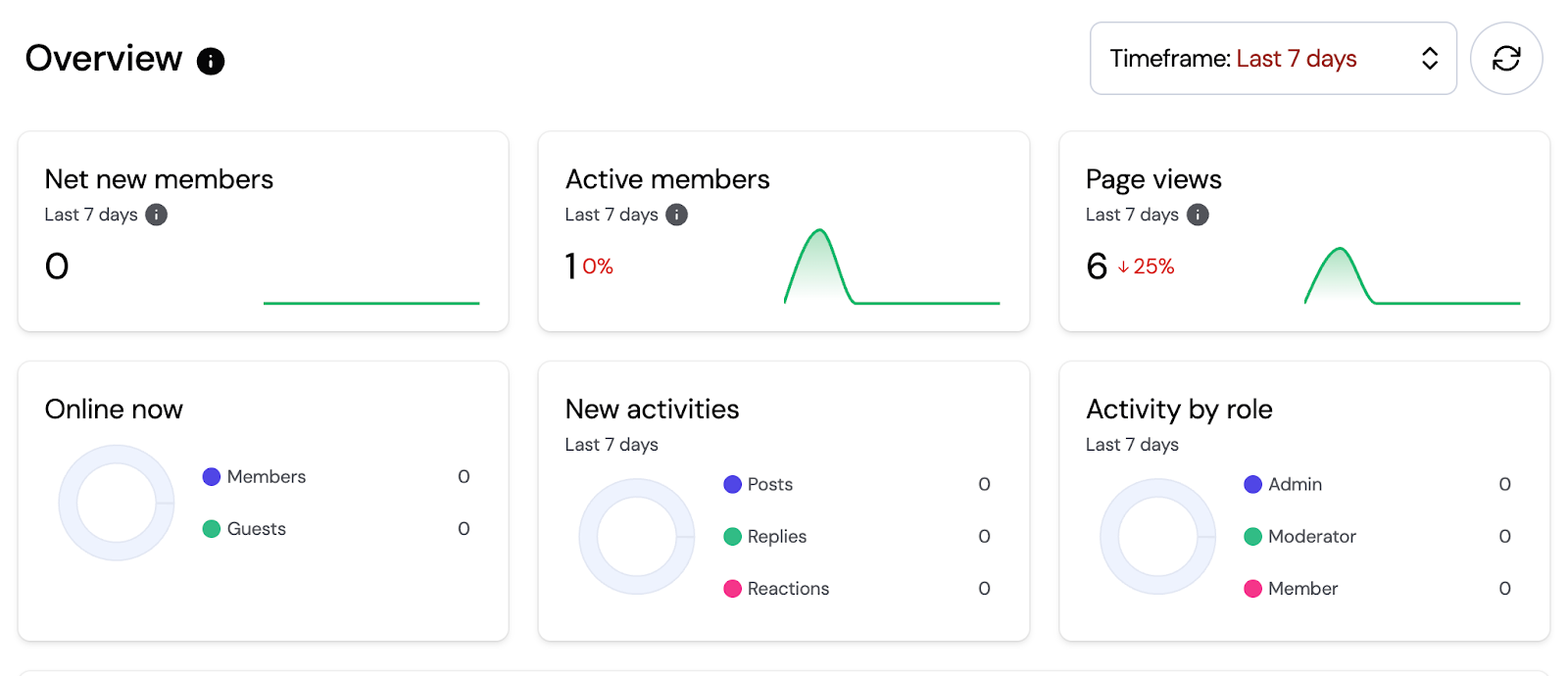Click the Guests label
Screen dimensions: 1568x676
pyautogui.click(x=257, y=529)
